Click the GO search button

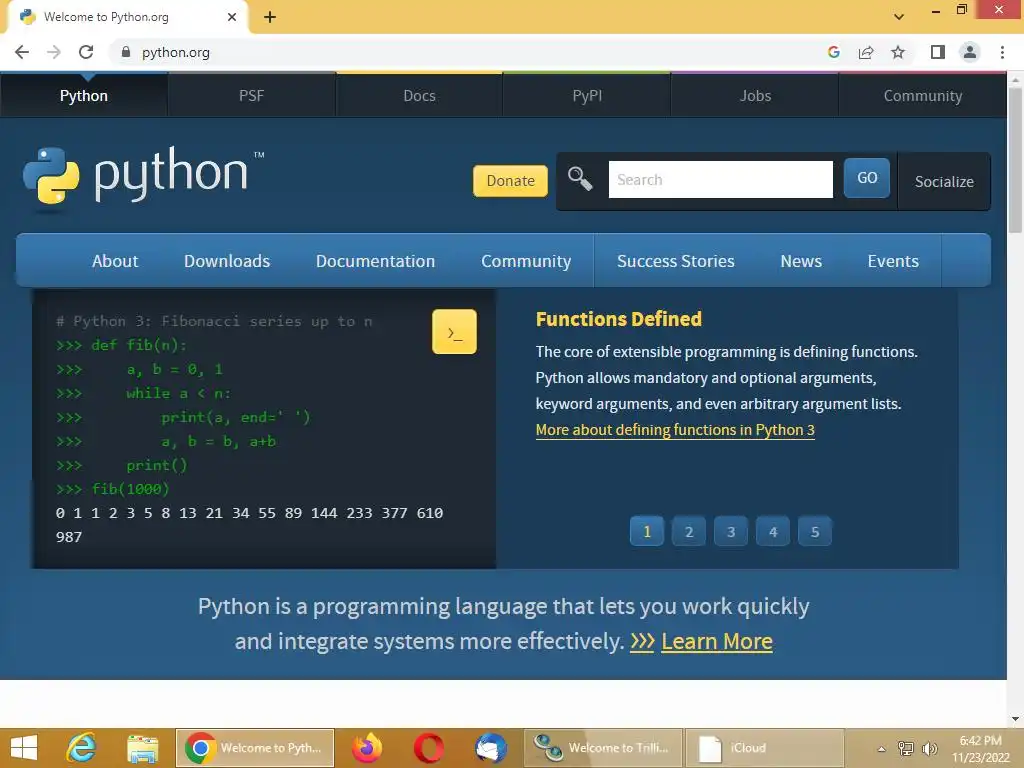point(867,178)
